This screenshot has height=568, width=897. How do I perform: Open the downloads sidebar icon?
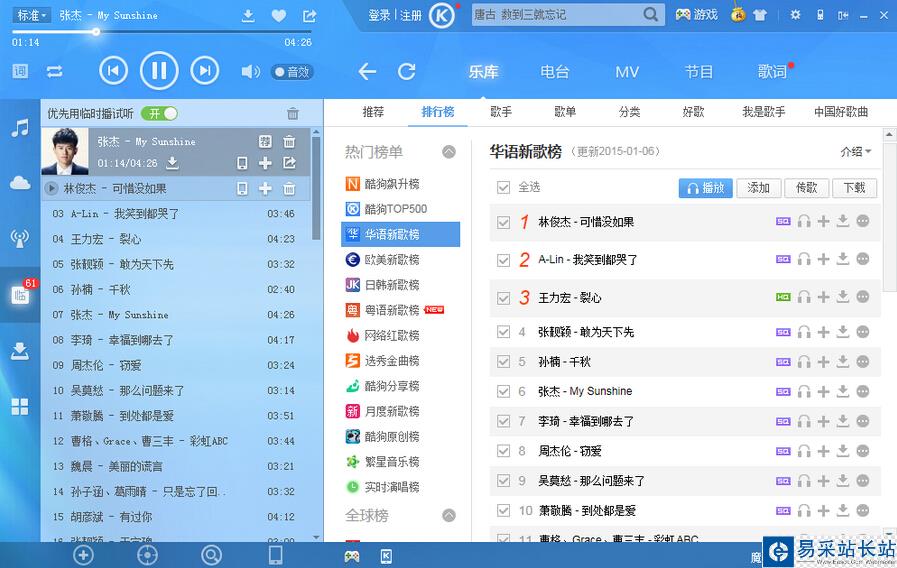tap(20, 351)
